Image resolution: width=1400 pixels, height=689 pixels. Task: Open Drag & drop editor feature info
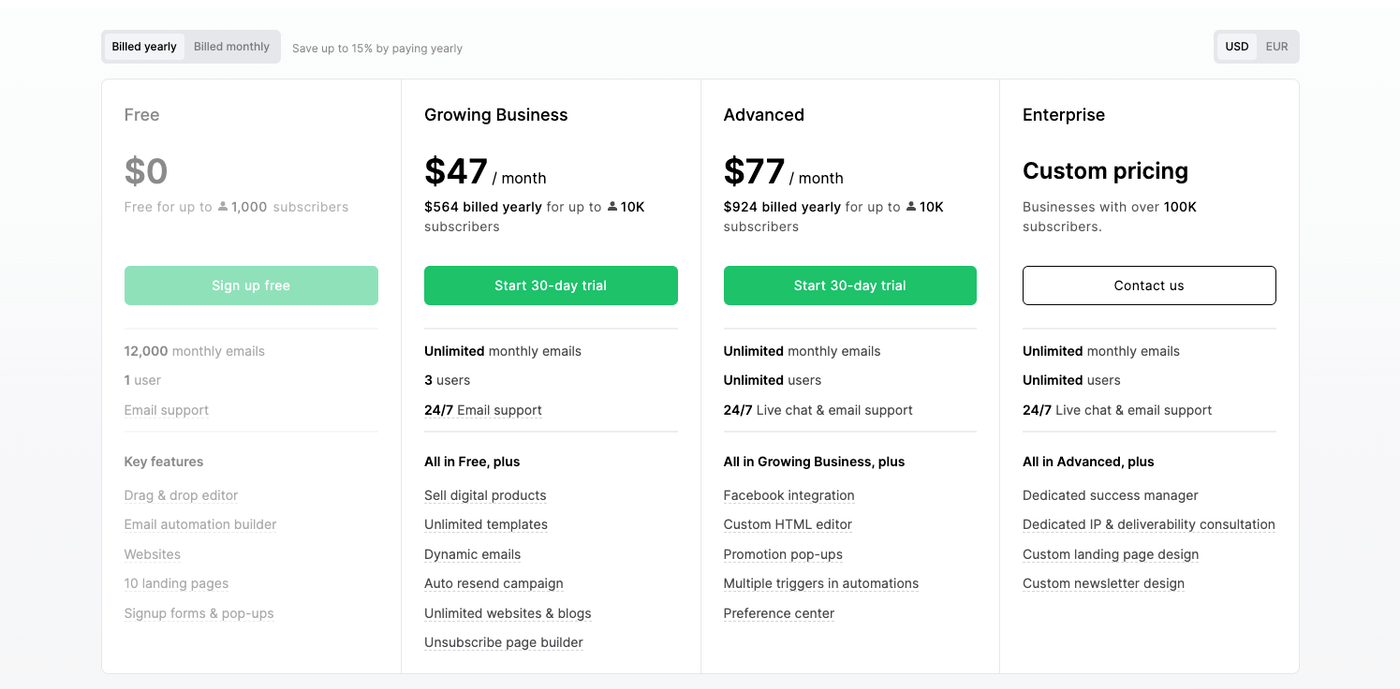click(181, 495)
